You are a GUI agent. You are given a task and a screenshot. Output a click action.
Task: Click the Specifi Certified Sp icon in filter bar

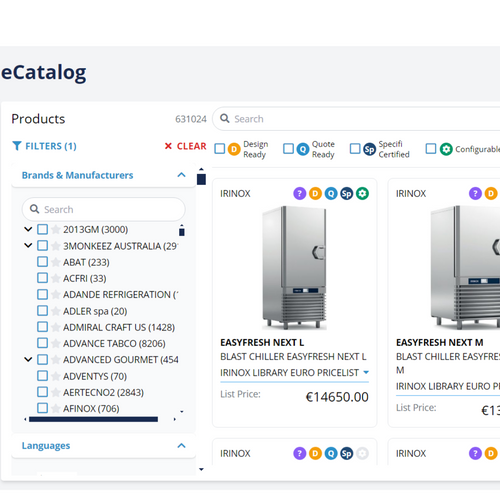(369, 149)
